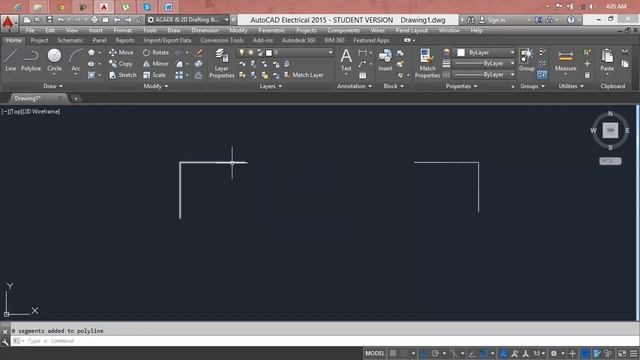Viewport: 640px width, 360px height.
Task: Expand the Utilities panel
Action: point(571,86)
